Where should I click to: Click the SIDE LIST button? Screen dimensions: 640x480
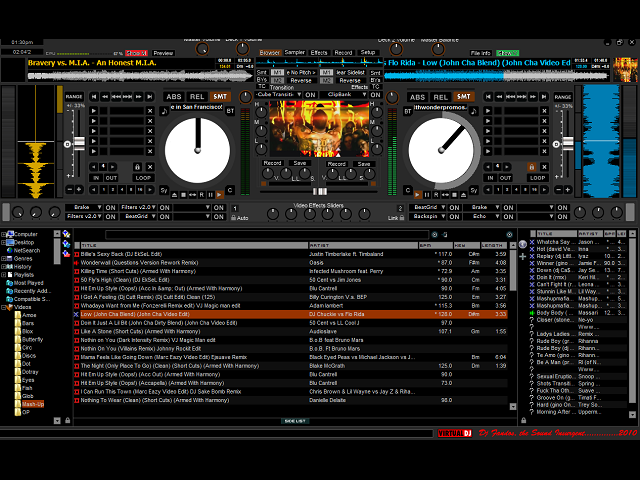(295, 421)
